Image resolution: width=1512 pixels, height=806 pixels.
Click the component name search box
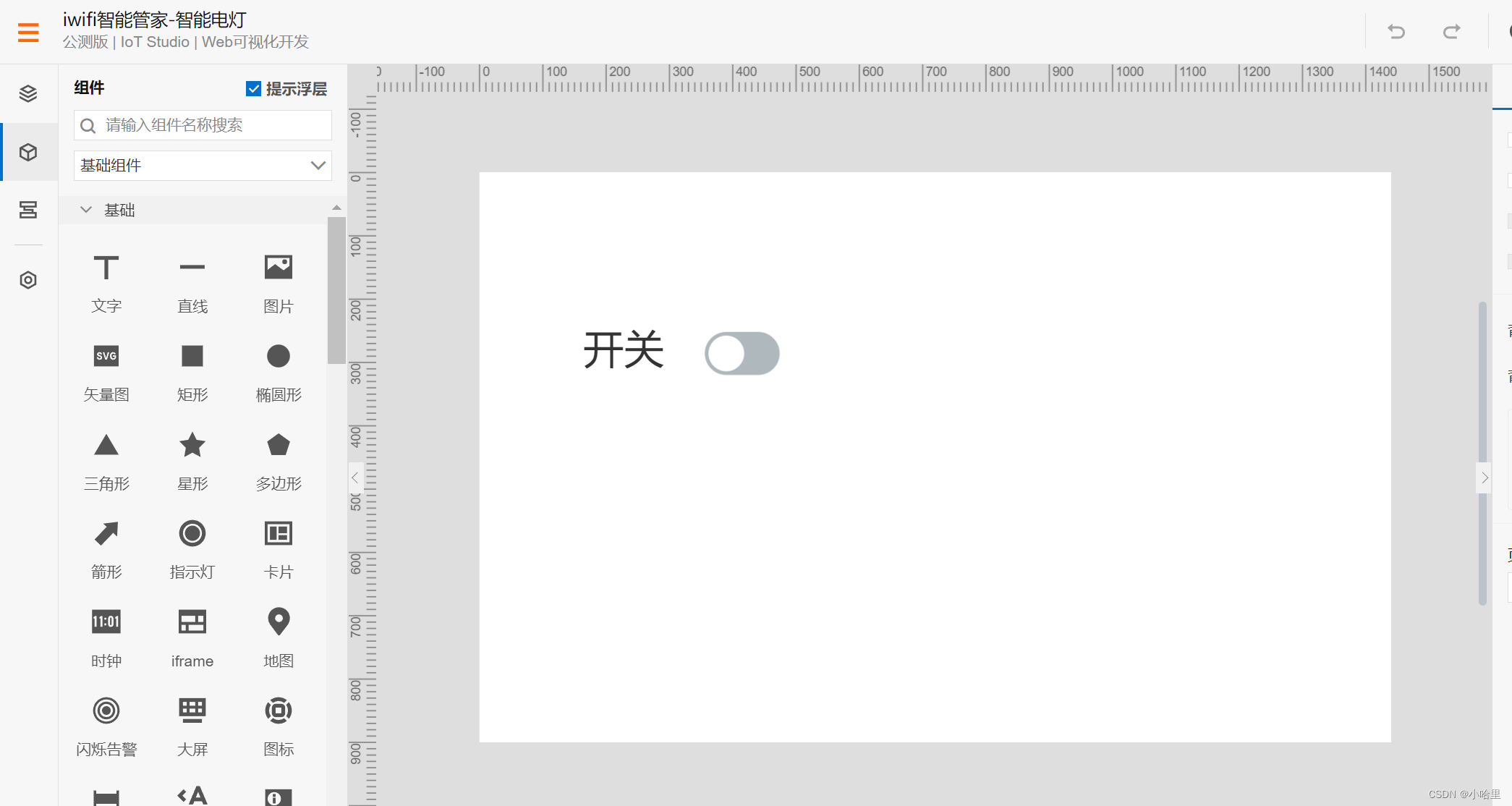coord(203,125)
